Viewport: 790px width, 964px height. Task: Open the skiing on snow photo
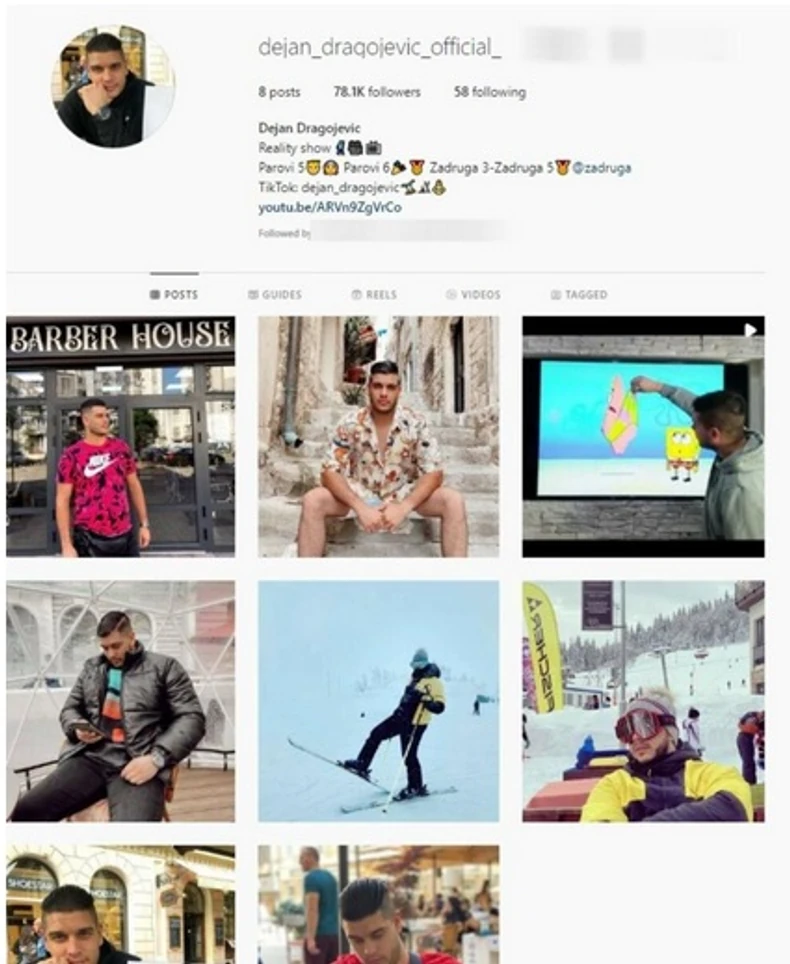click(379, 701)
